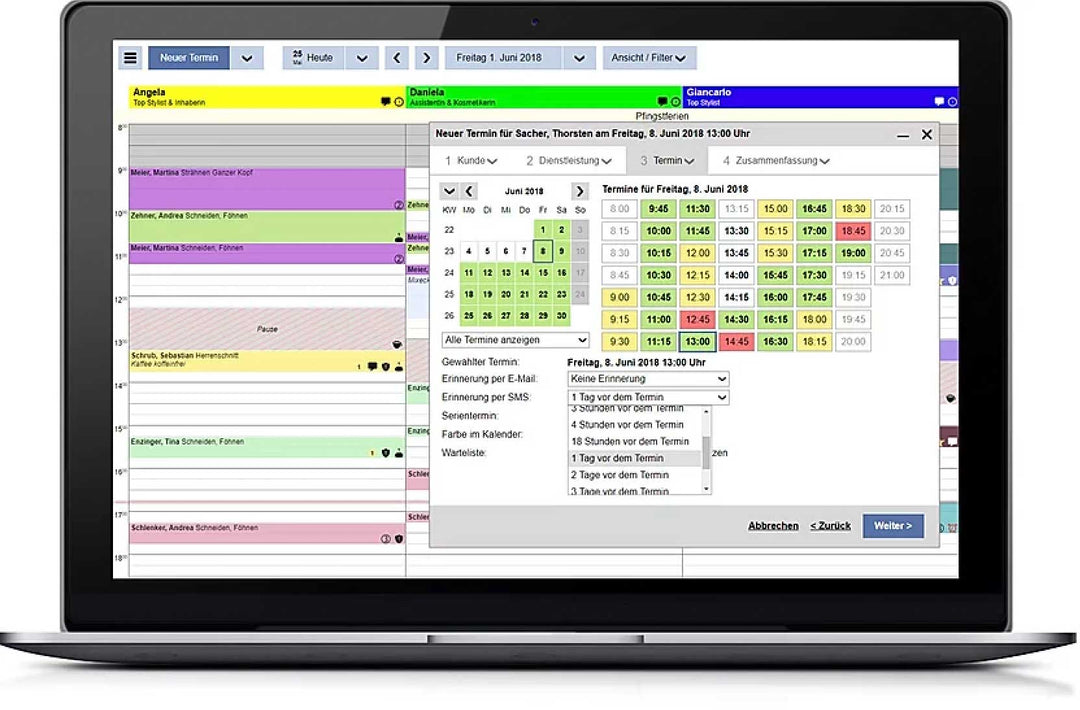The image size is (1080, 710).
Task: Show previous month in mini calendar
Action: point(469,191)
